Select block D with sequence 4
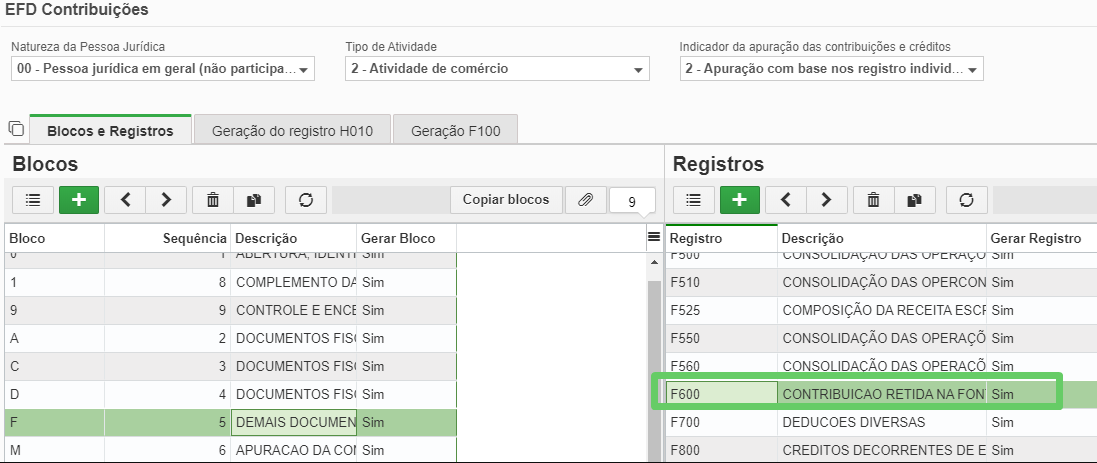Viewport: 1097px width, 463px height. pos(230,394)
